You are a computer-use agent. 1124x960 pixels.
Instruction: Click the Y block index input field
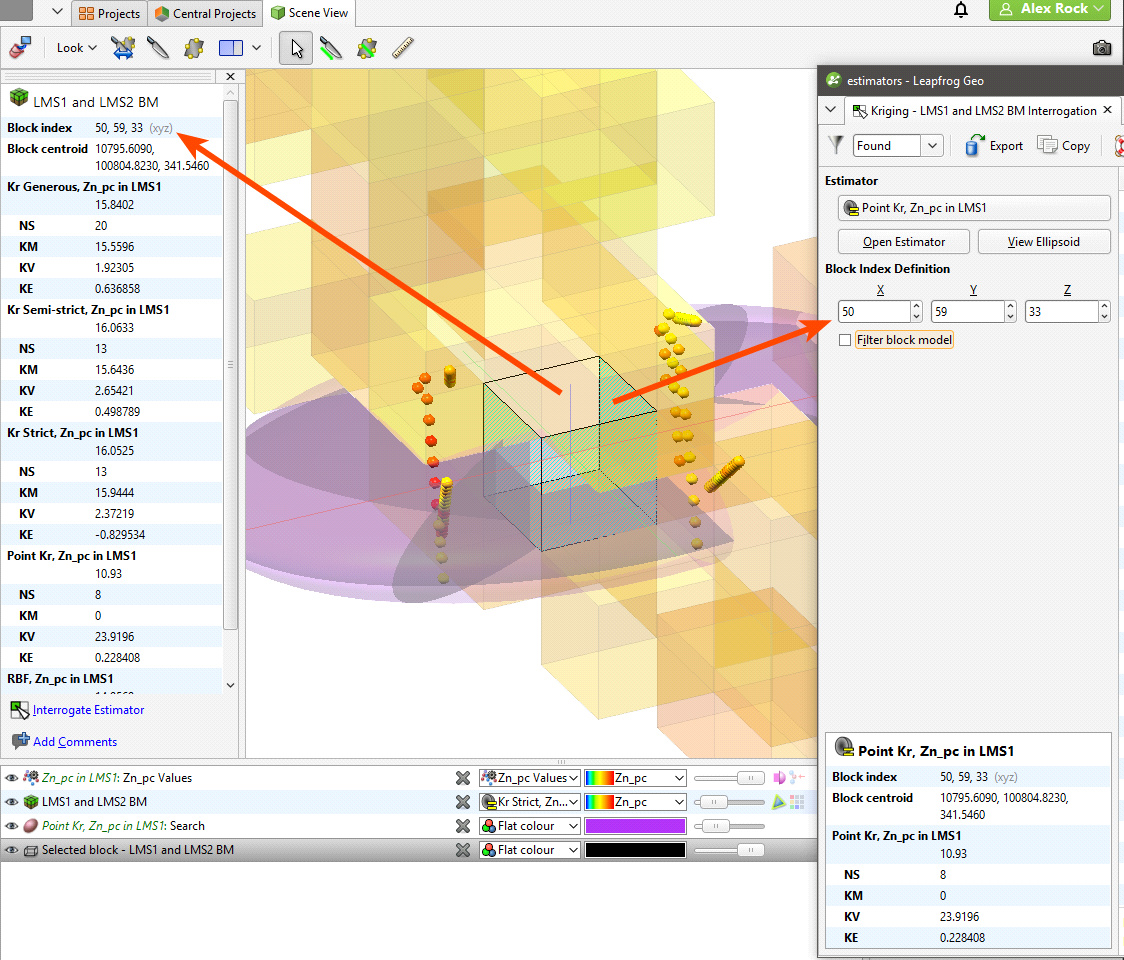pos(967,311)
